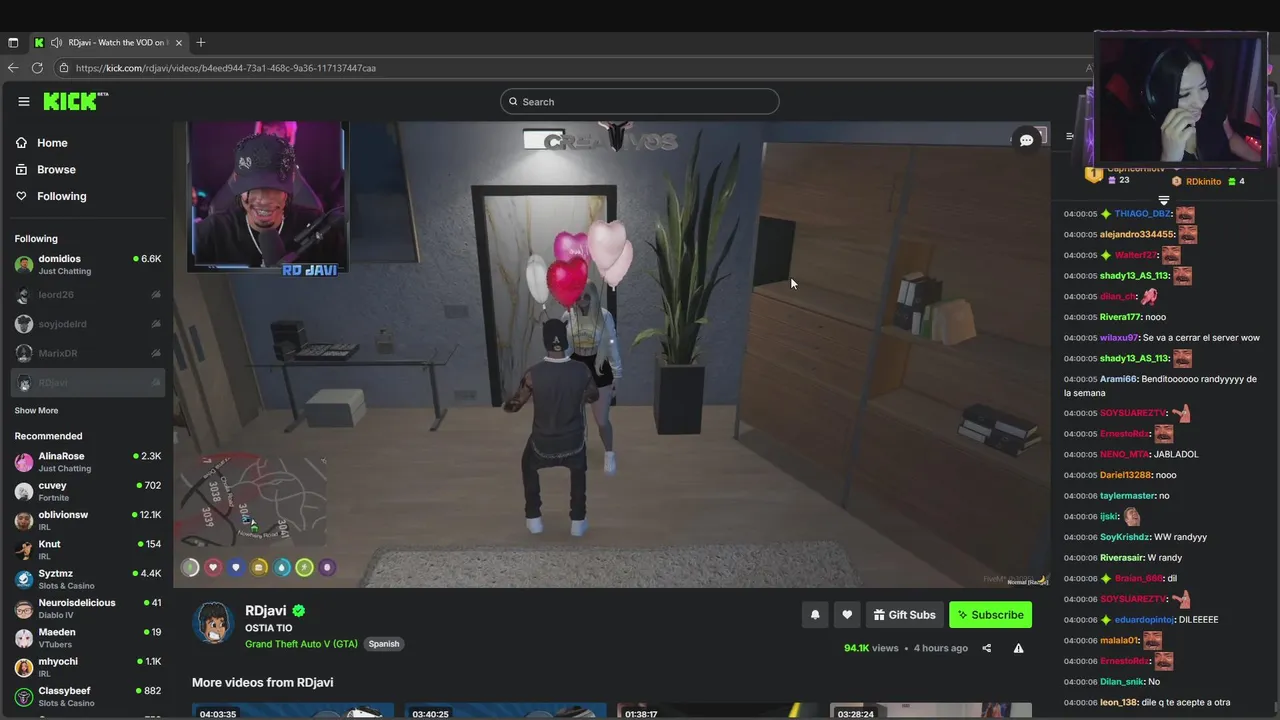Click username eduardopintoj in chat

point(1145,620)
